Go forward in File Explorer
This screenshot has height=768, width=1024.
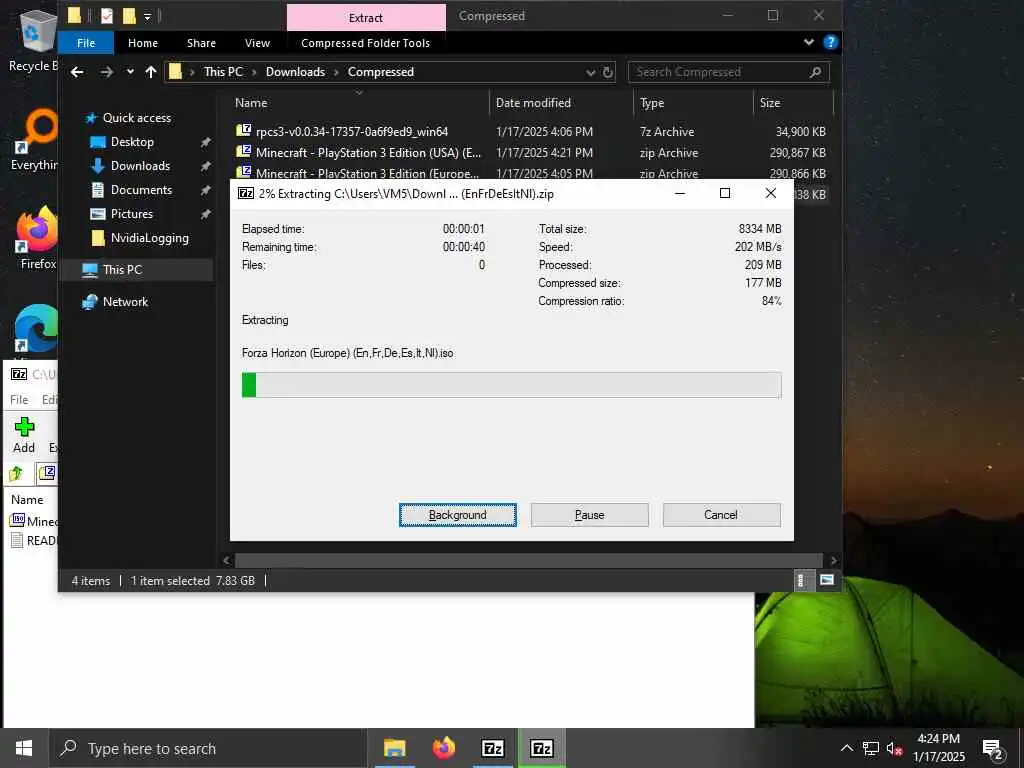106,72
